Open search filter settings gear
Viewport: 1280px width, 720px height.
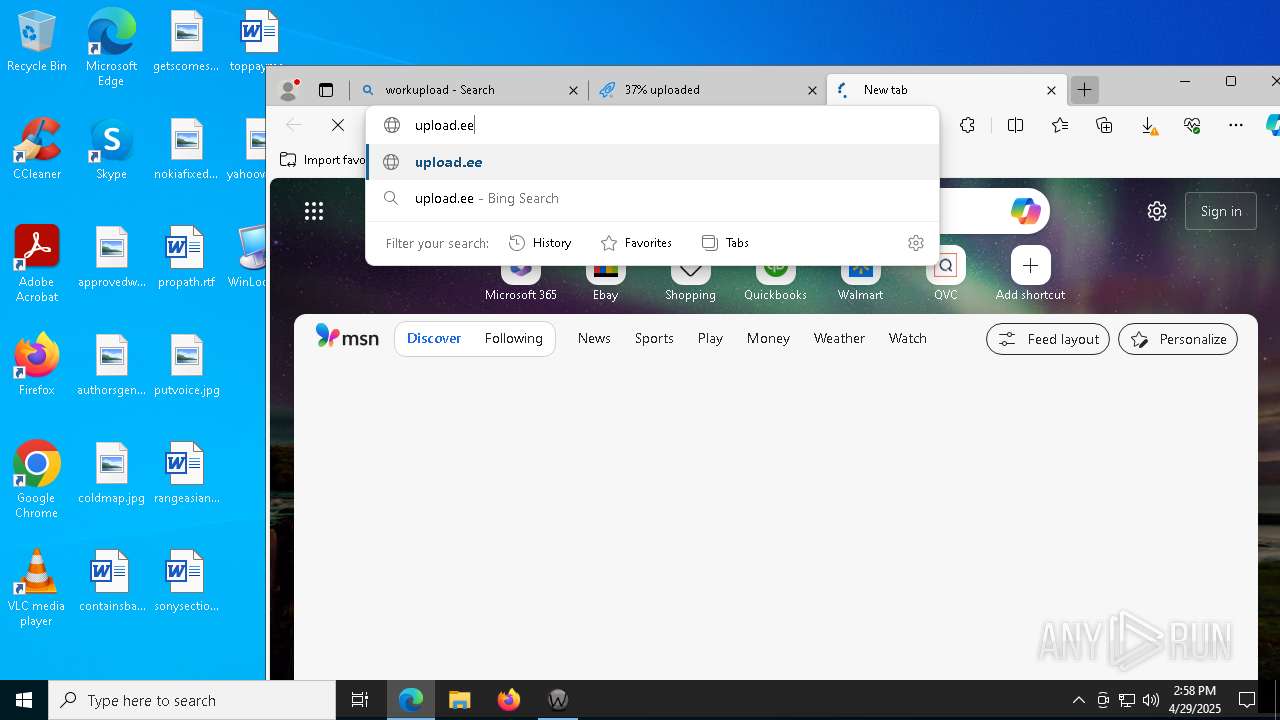pos(915,243)
